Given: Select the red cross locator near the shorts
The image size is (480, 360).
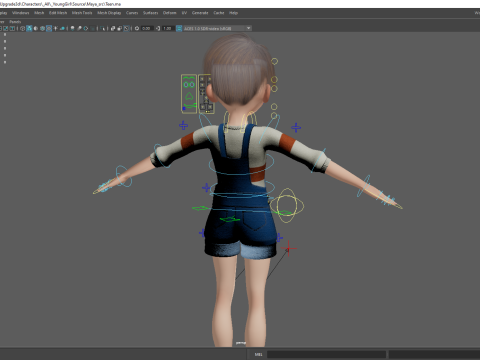Looking at the screenshot, I should (288, 249).
